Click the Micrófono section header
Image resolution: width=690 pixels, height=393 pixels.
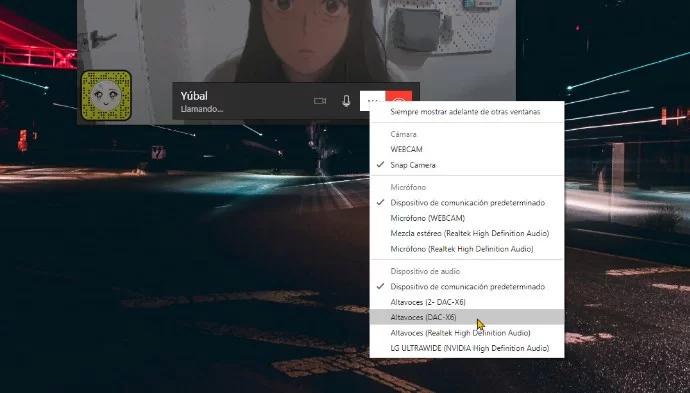(x=408, y=187)
